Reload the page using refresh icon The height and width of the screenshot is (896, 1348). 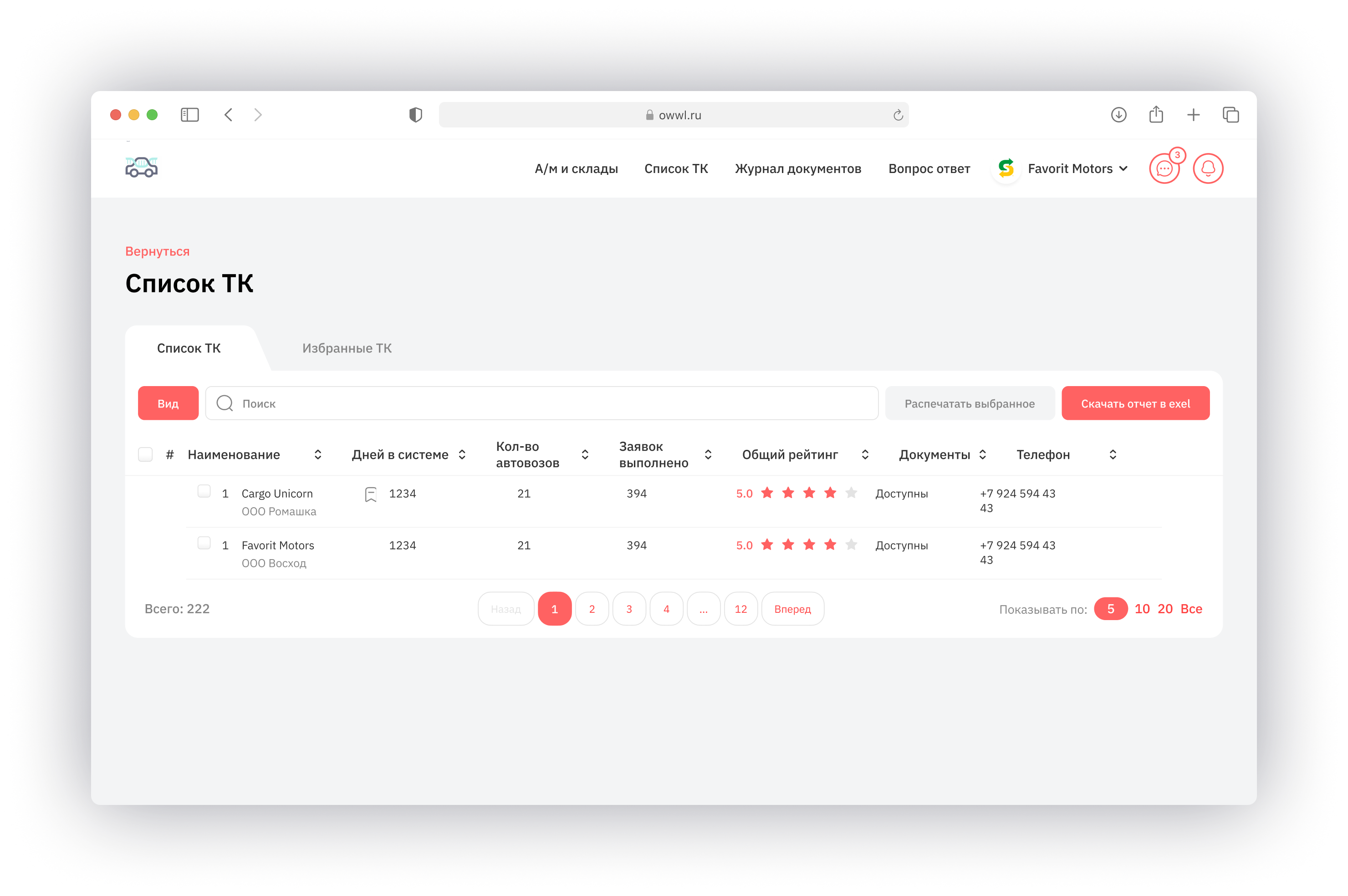point(898,115)
